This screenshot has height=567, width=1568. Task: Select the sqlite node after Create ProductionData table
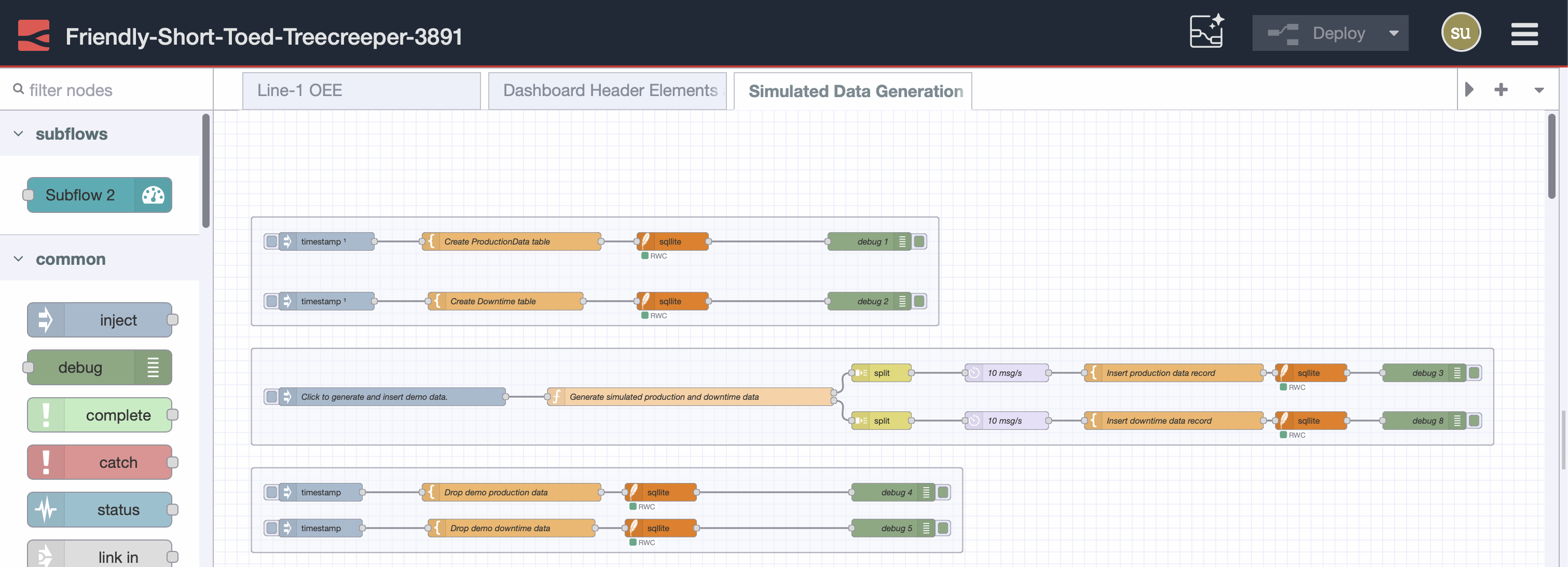[x=672, y=241]
